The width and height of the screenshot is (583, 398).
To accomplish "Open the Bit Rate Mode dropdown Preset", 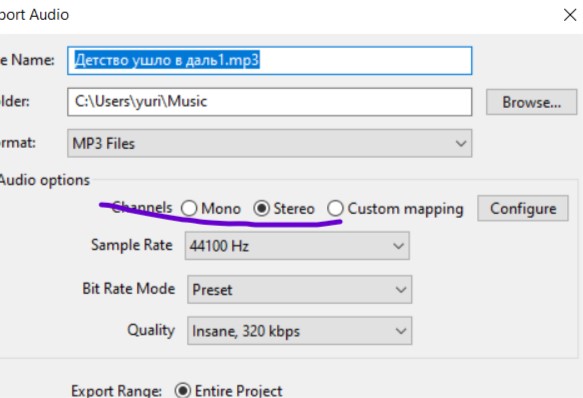I will [299, 289].
